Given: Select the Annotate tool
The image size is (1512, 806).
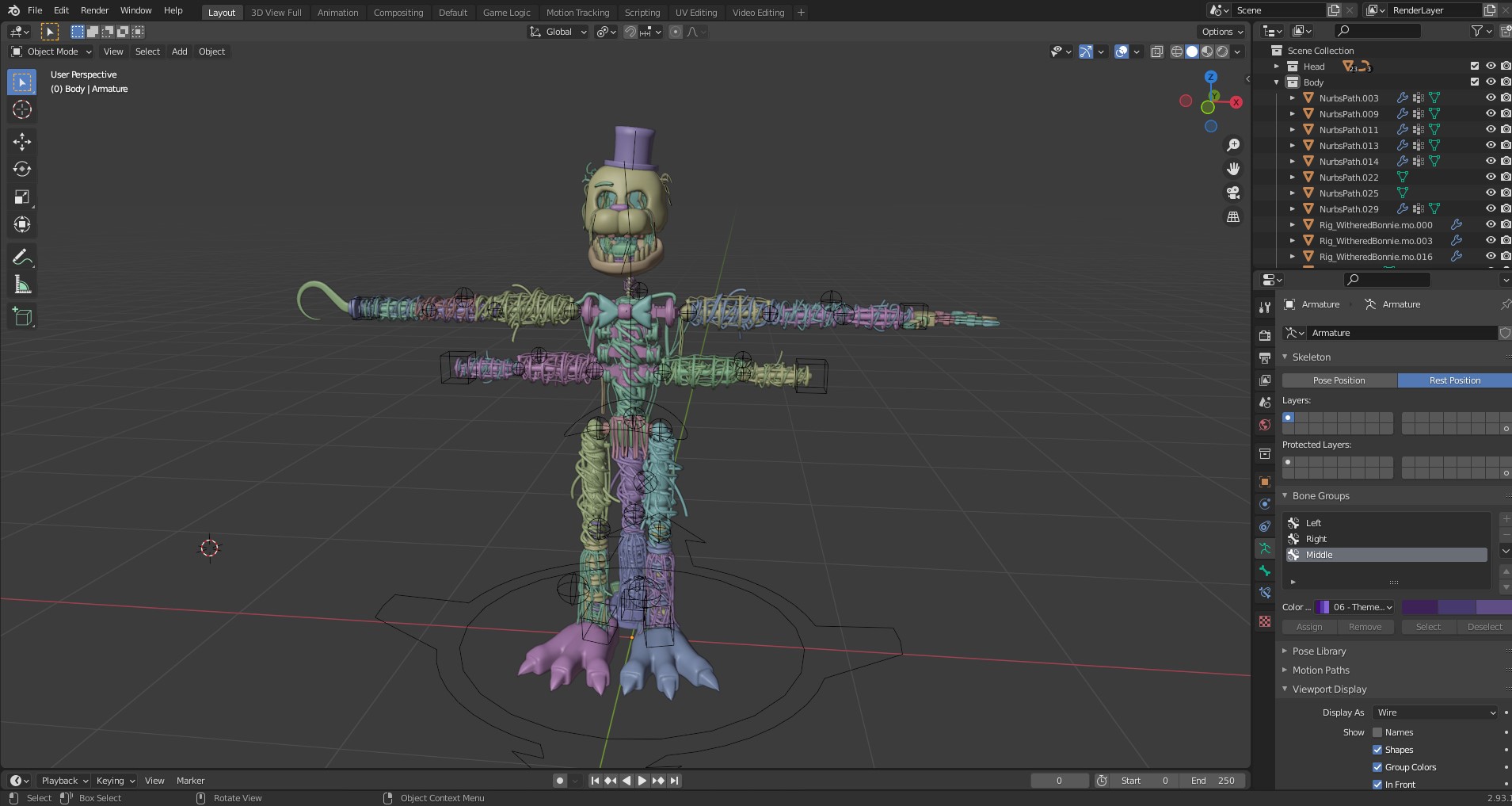Looking at the screenshot, I should [22, 257].
